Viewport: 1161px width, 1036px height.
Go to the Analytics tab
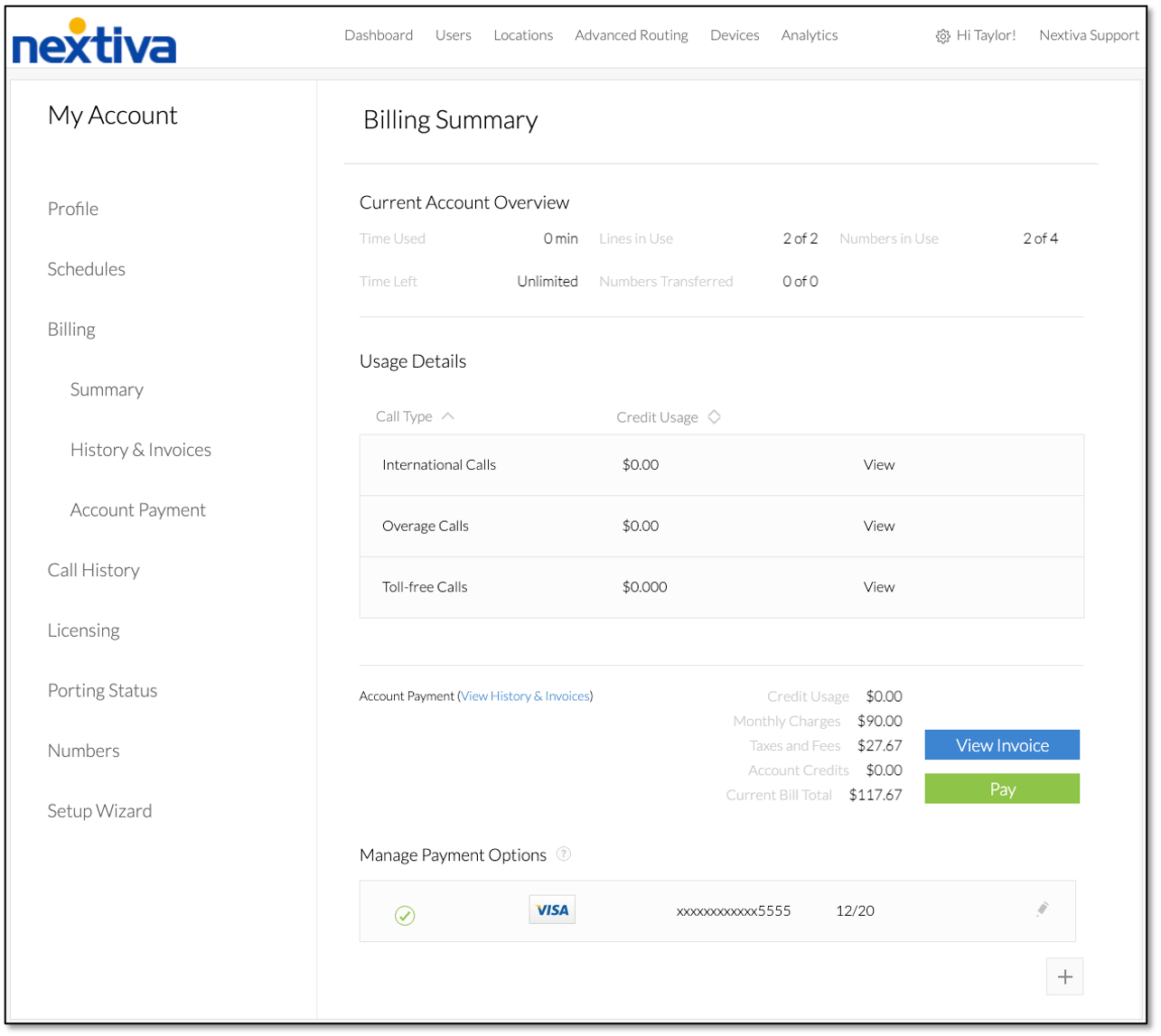click(810, 35)
